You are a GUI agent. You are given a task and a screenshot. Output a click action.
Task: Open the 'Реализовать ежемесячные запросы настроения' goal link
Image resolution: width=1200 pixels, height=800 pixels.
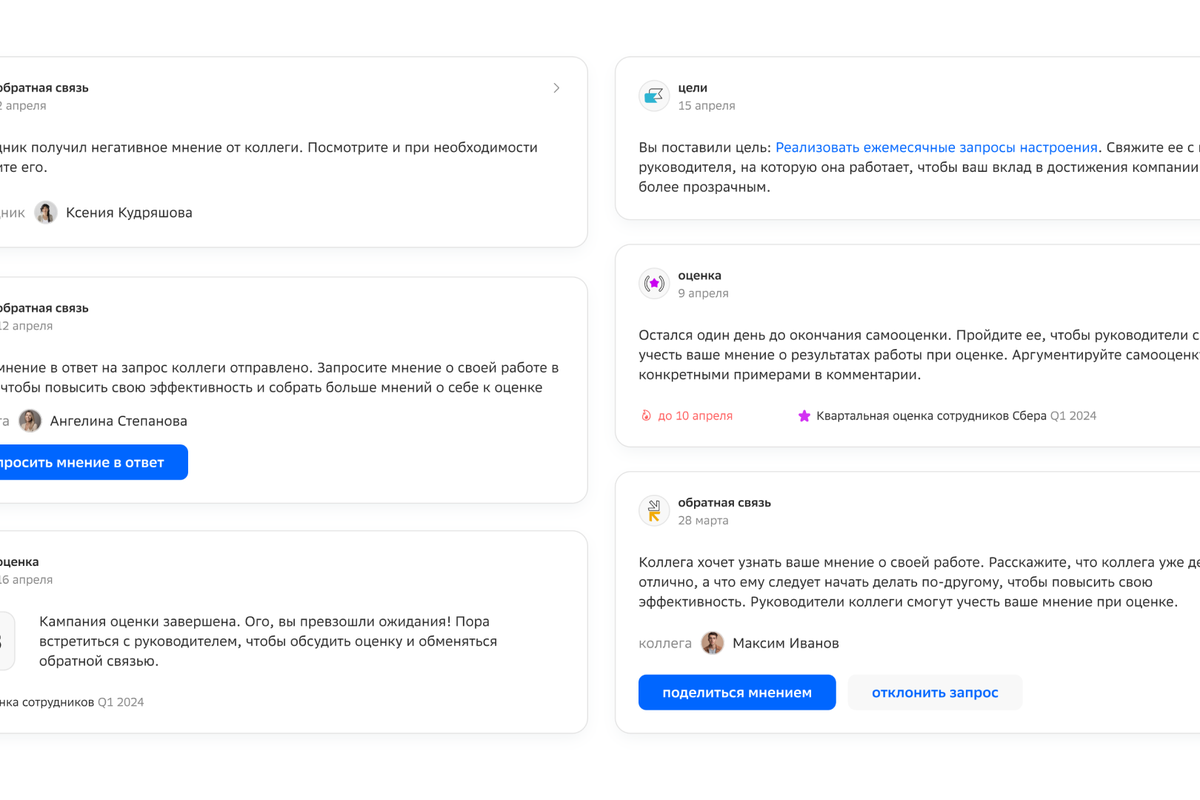[x=936, y=147]
